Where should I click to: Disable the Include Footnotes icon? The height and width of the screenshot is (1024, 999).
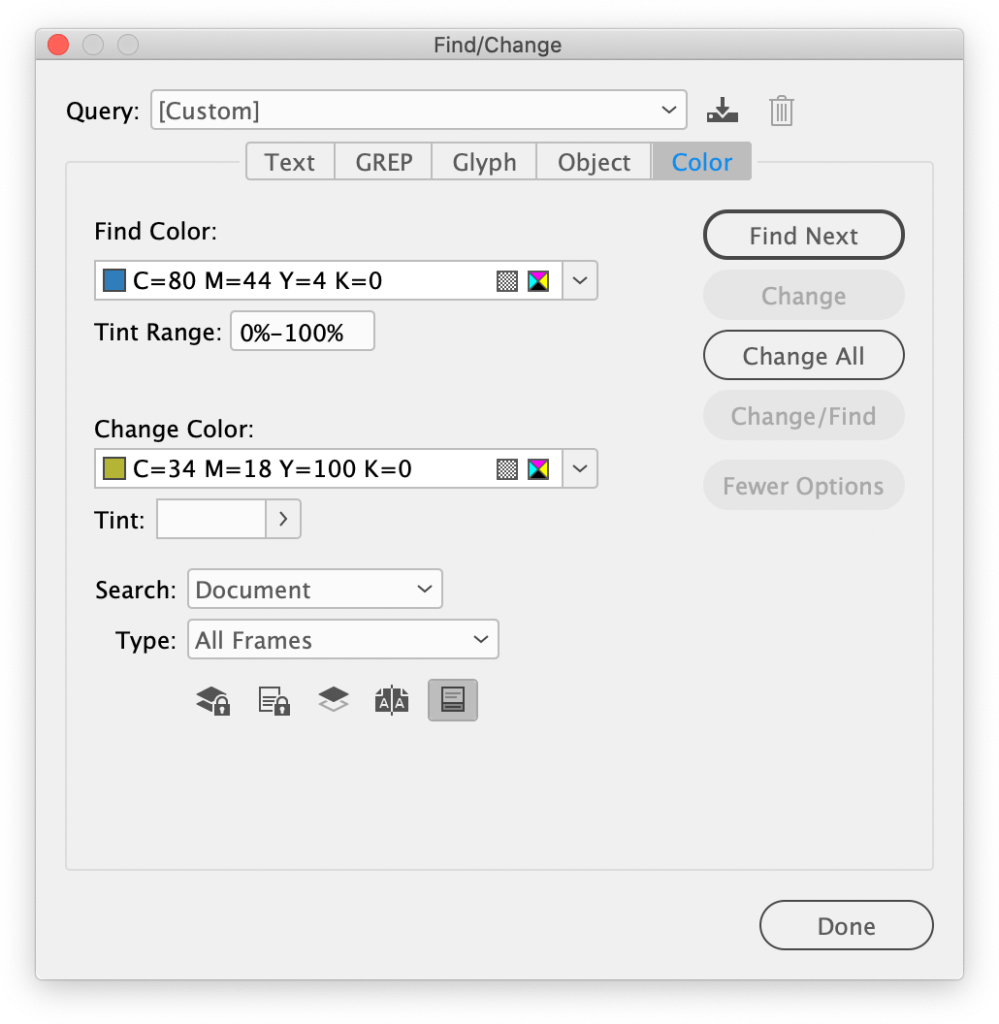tap(452, 700)
